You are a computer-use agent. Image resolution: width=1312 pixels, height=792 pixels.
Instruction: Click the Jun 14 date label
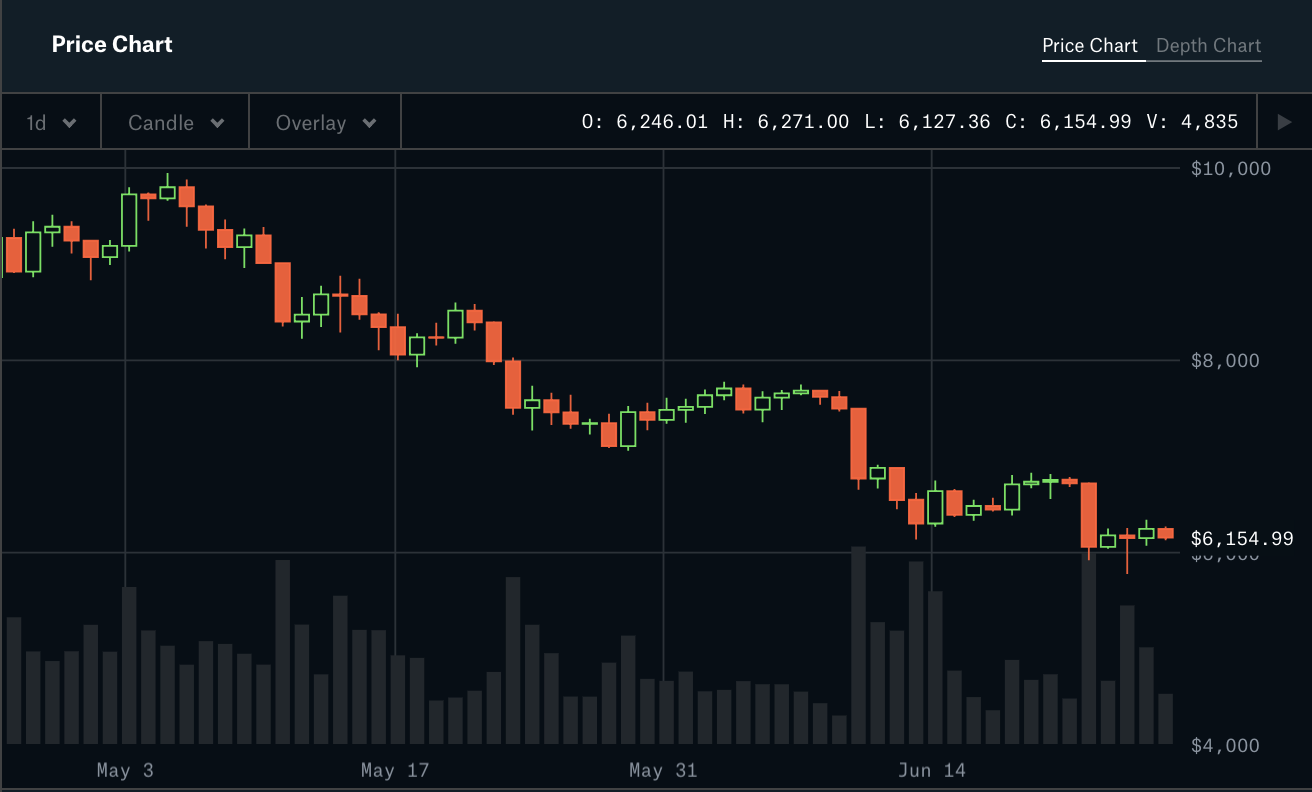pyautogui.click(x=931, y=770)
